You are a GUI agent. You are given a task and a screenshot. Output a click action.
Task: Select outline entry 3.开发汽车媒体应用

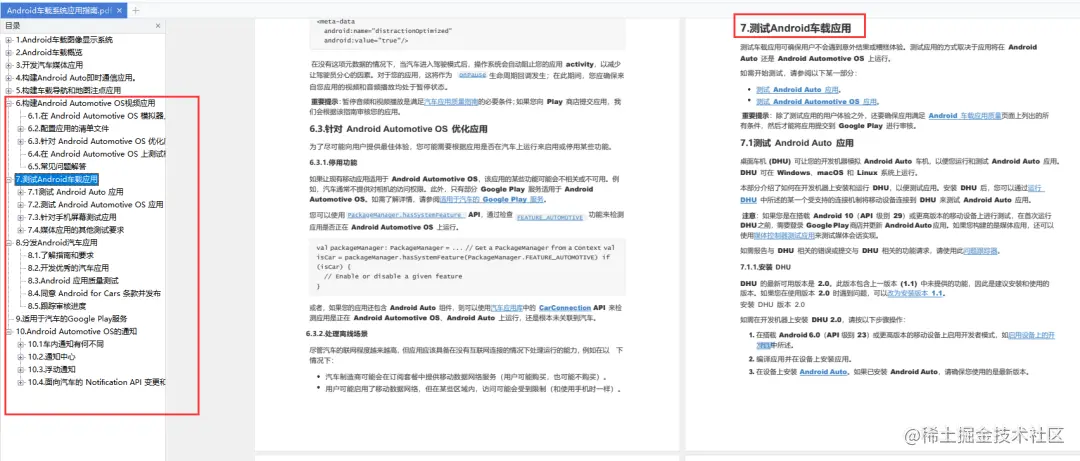click(49, 65)
